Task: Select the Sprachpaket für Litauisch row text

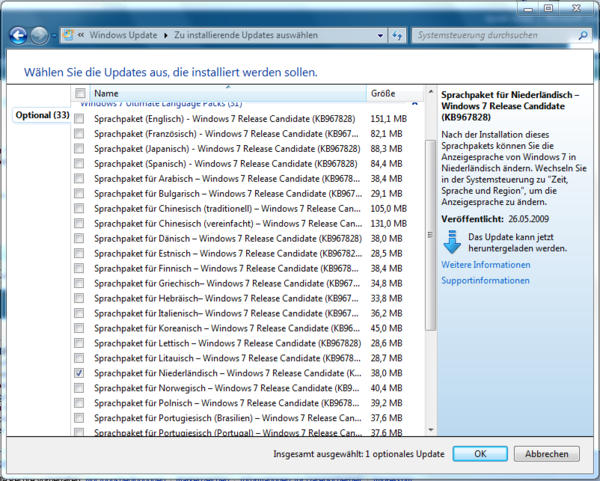Action: 227,358
